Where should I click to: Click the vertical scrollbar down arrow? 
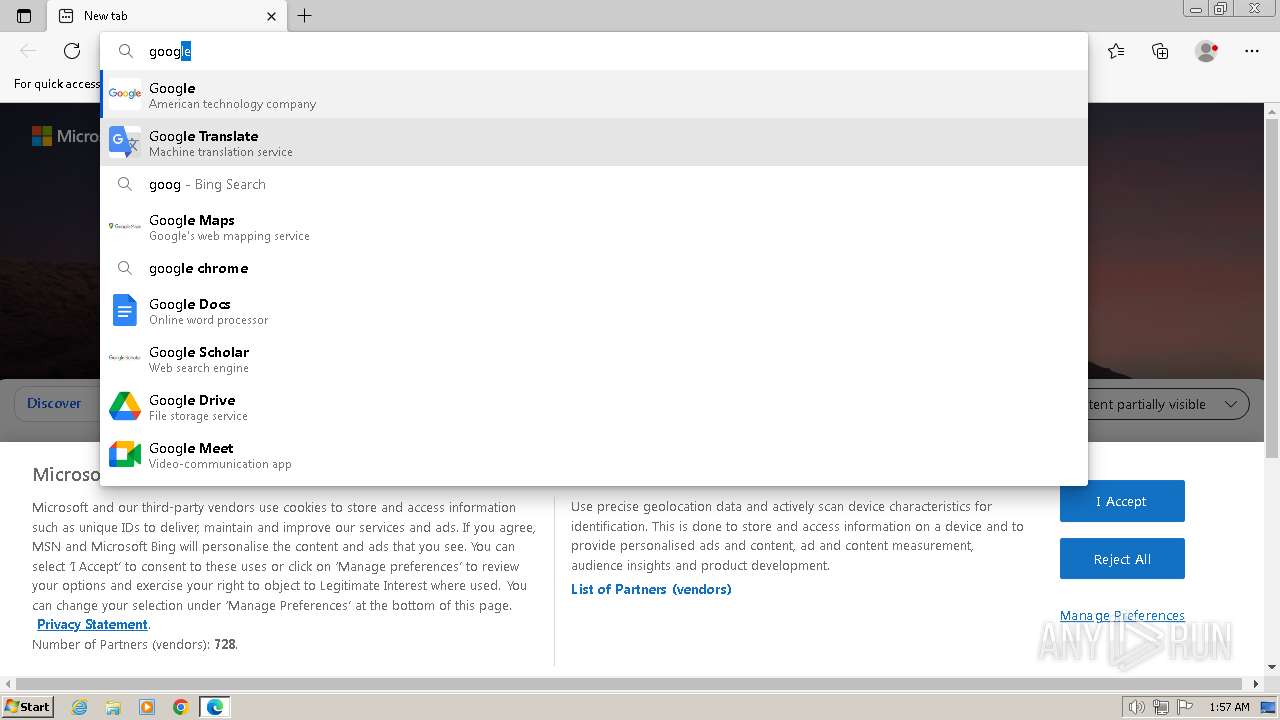1272,667
